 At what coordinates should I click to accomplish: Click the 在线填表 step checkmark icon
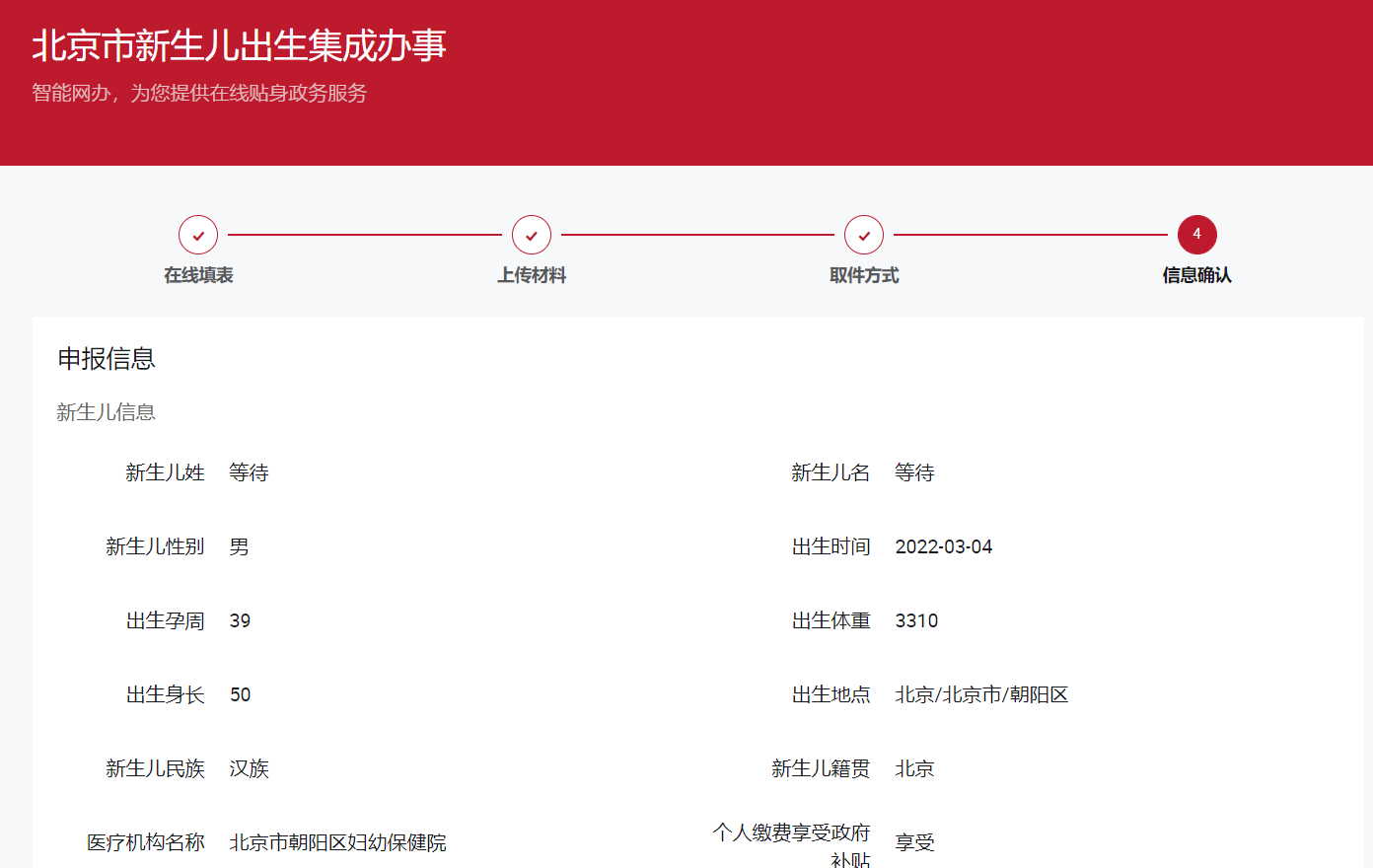(x=198, y=235)
